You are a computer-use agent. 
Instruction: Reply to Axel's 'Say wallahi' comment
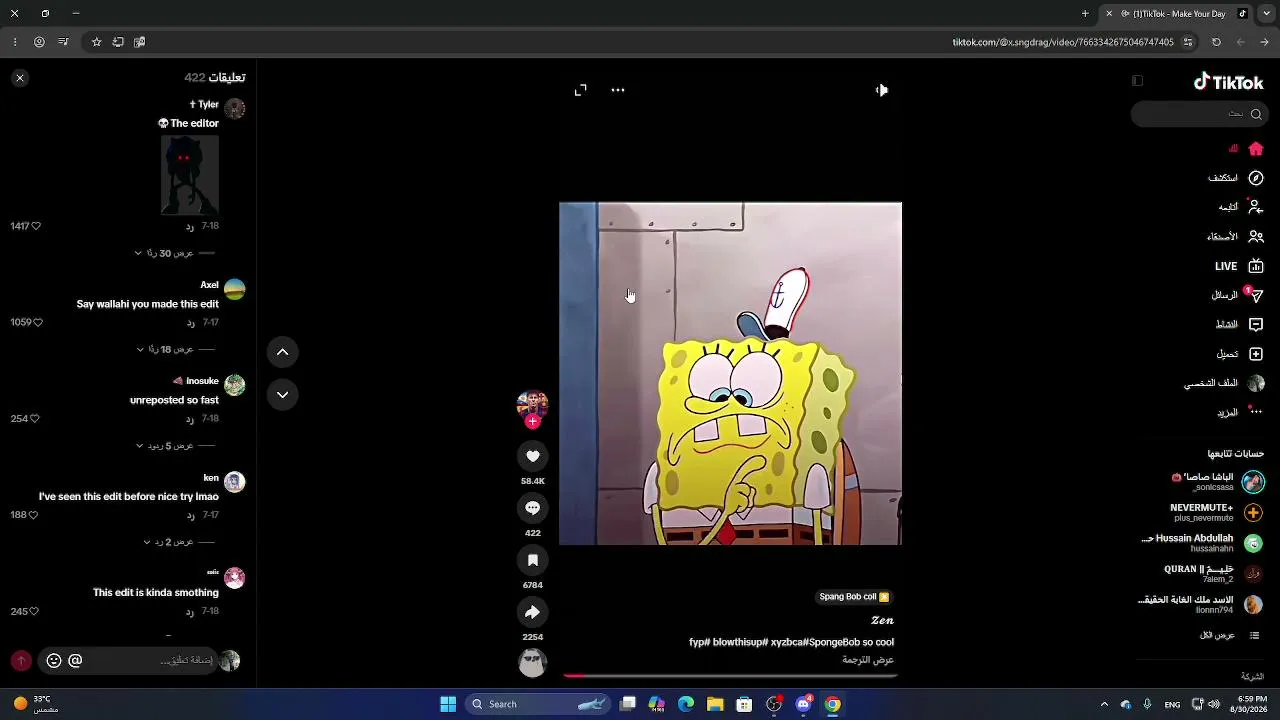coord(190,323)
